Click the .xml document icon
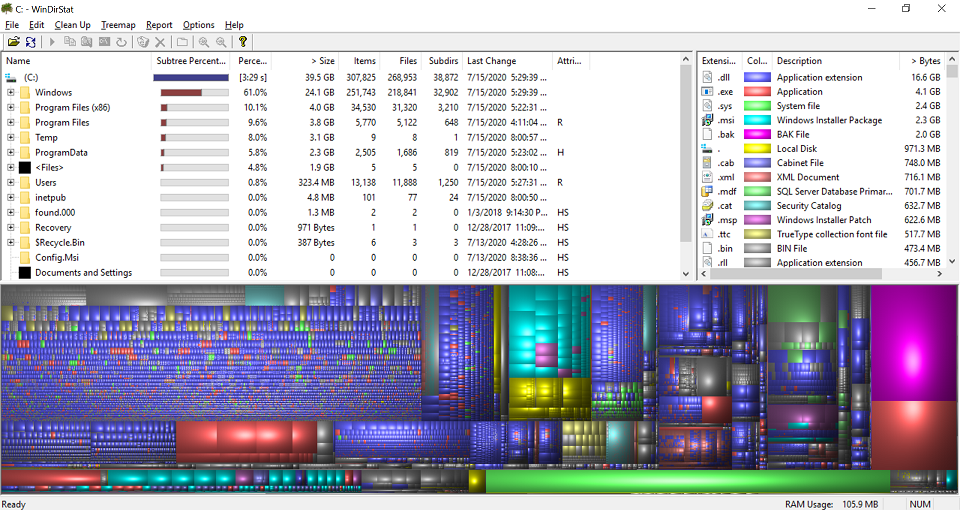 pyautogui.click(x=707, y=177)
